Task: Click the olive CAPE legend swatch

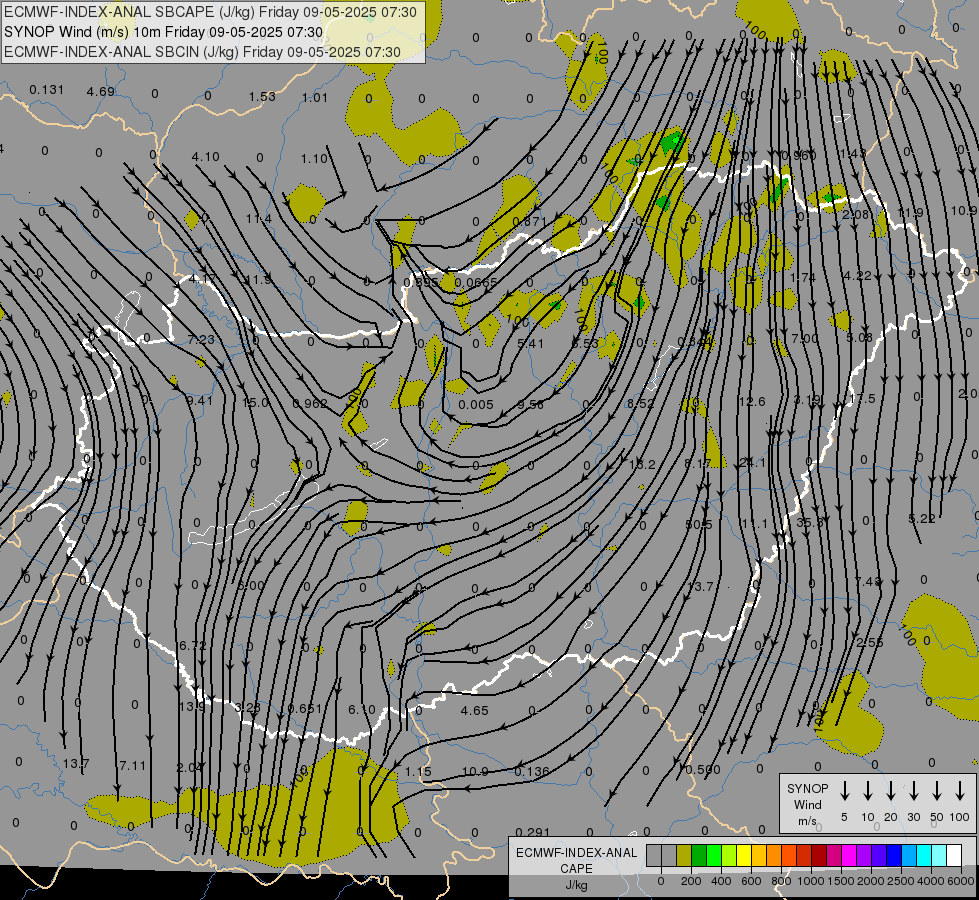Action: (x=684, y=855)
